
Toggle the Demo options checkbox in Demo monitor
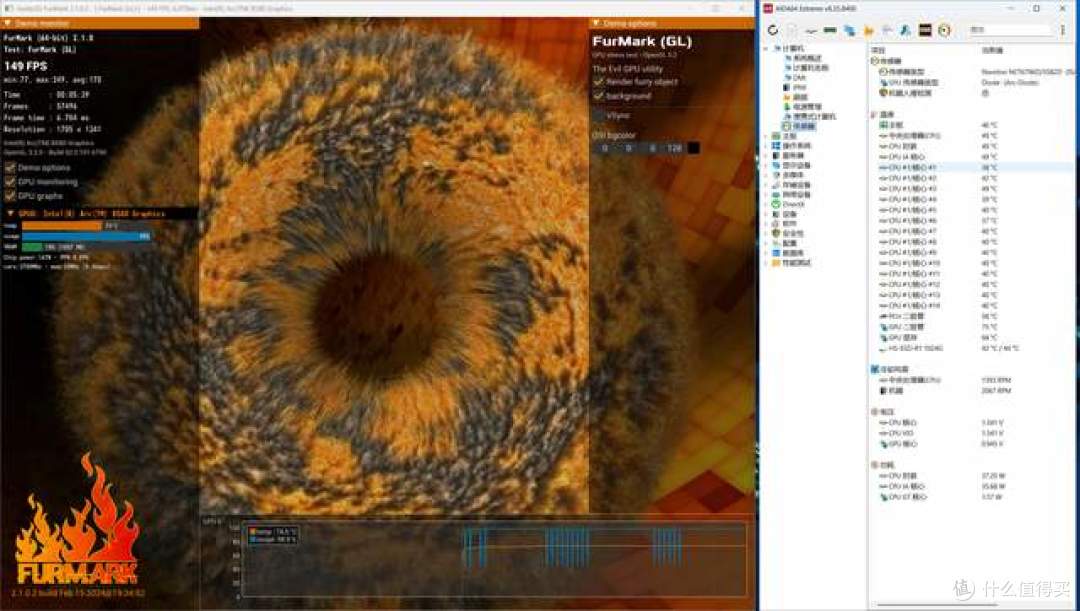(10, 167)
